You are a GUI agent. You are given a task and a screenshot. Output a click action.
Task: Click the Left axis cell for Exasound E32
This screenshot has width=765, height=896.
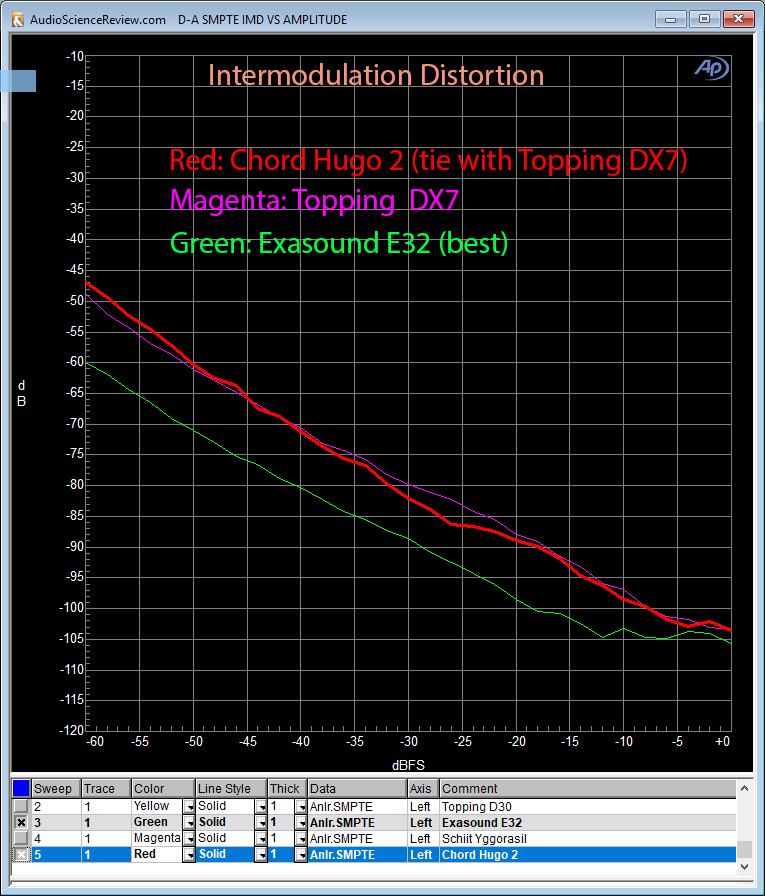423,822
